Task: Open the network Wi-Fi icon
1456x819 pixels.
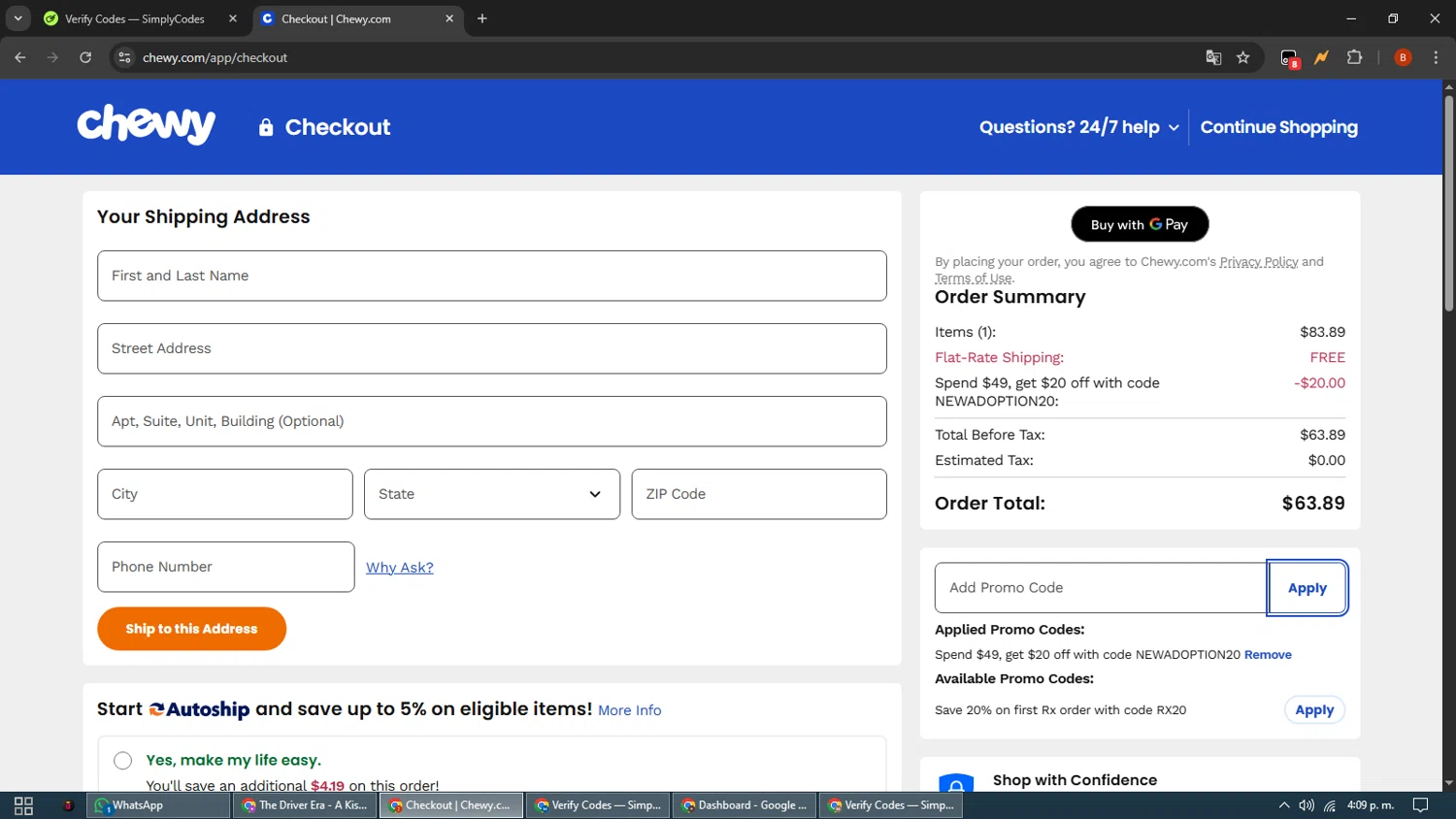Action: click(1330, 805)
